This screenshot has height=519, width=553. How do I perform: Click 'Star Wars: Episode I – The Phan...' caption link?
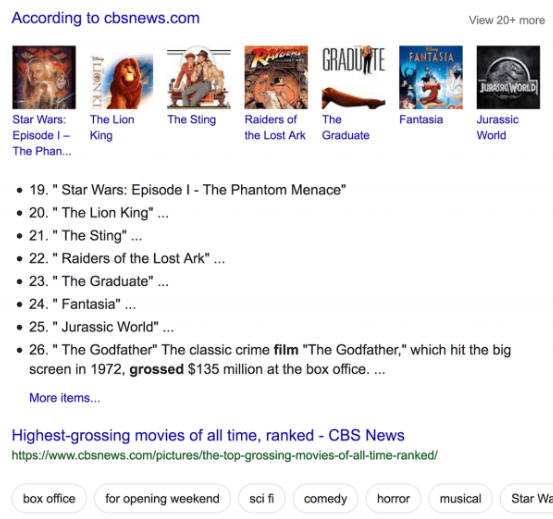coord(42,135)
